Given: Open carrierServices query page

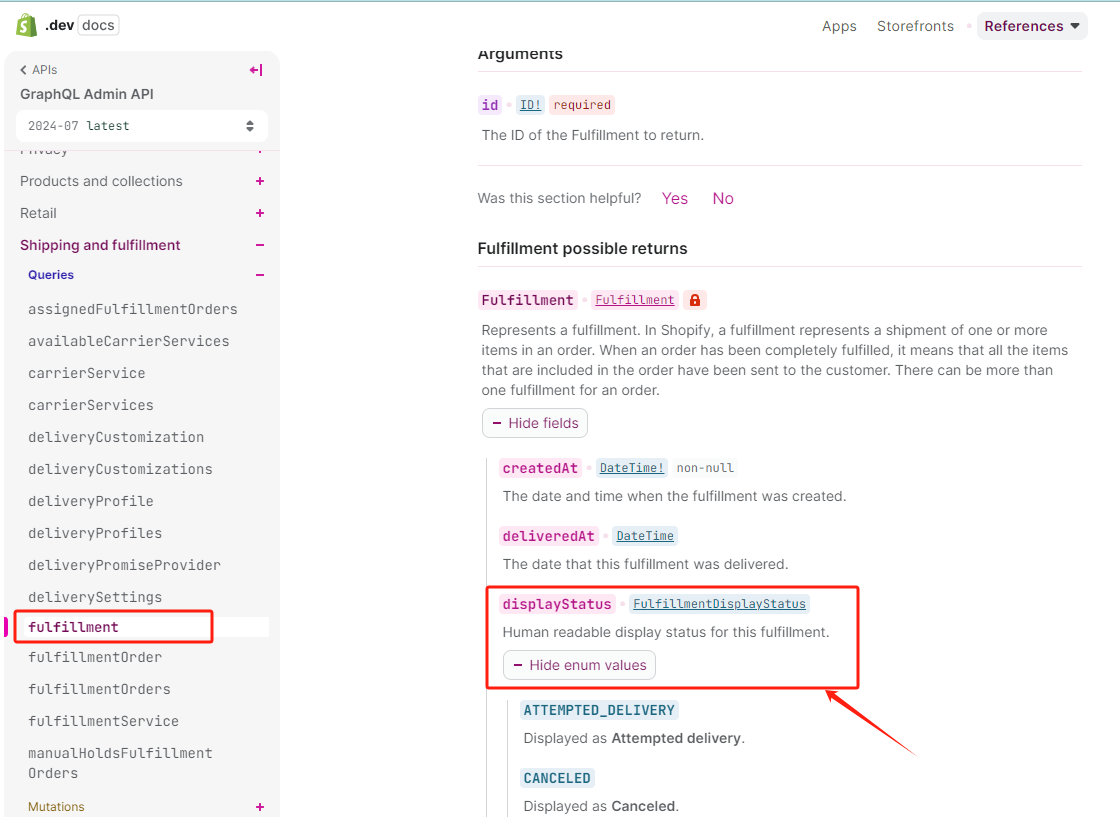Looking at the screenshot, I should tap(91, 406).
